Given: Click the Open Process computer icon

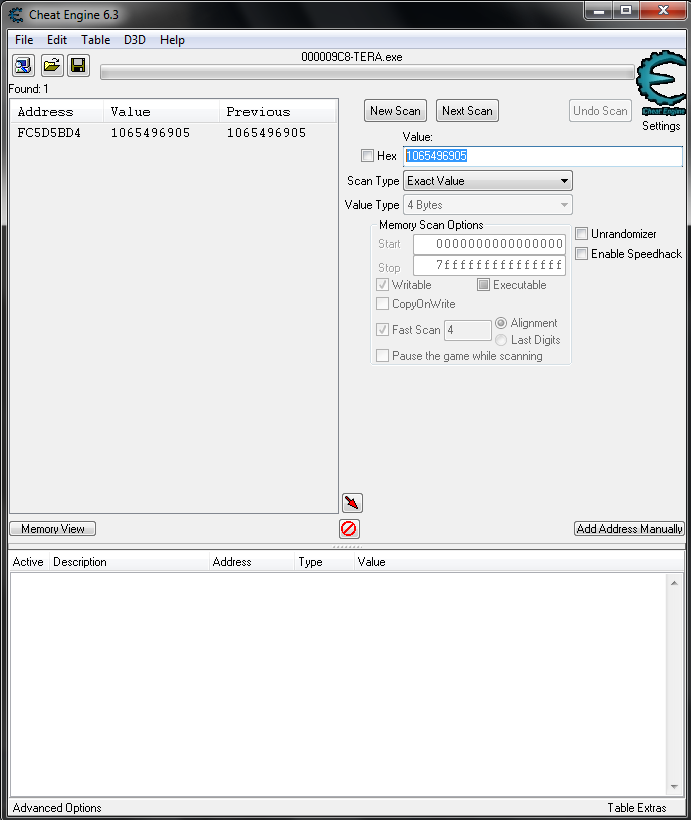Looking at the screenshot, I should coord(23,66).
